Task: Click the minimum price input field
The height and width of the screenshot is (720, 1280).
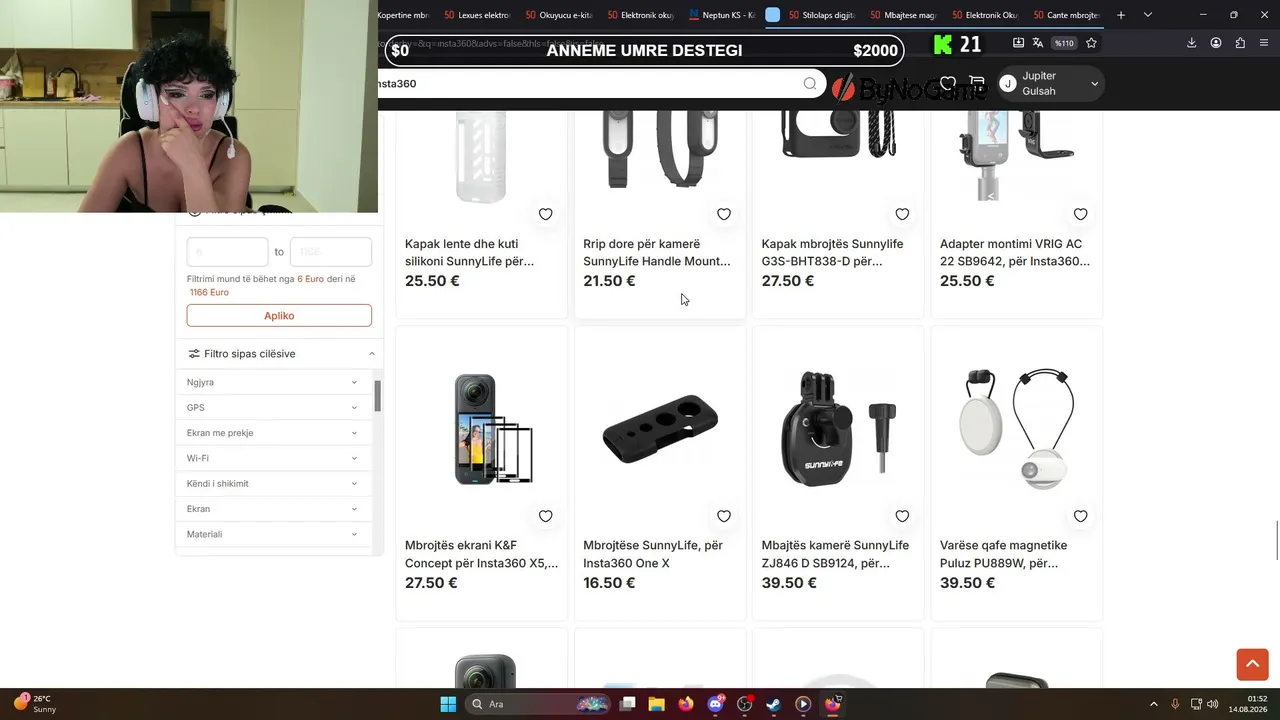Action: point(227,252)
